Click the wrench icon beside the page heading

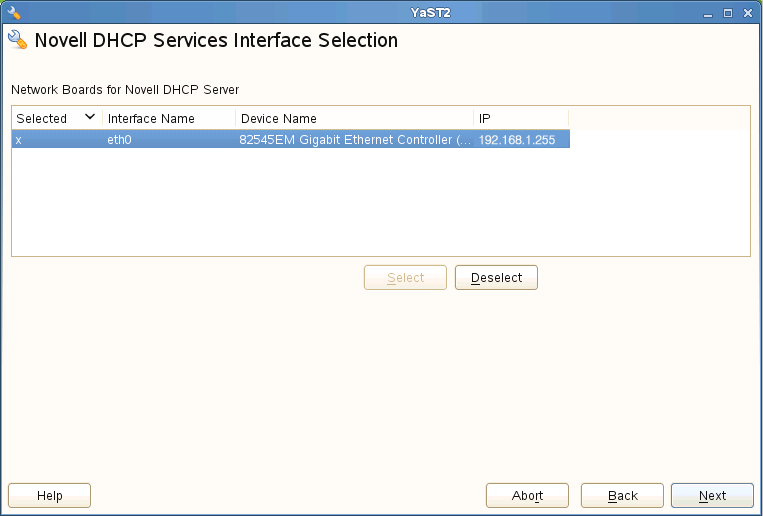click(17, 41)
